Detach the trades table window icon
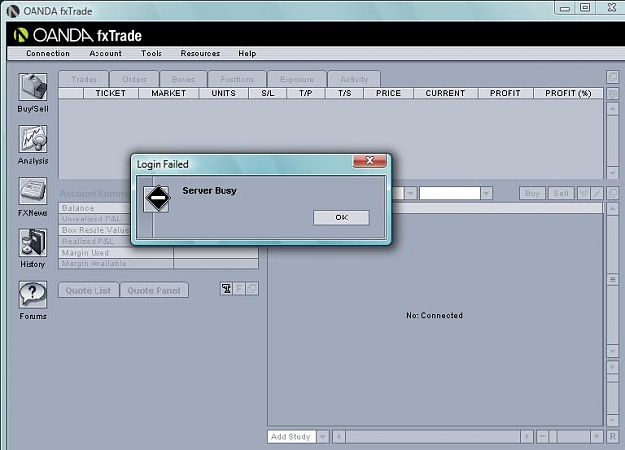 (612, 77)
